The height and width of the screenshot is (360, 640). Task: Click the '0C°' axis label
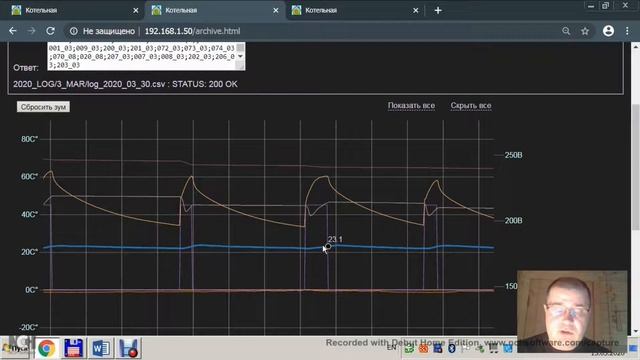click(31, 290)
